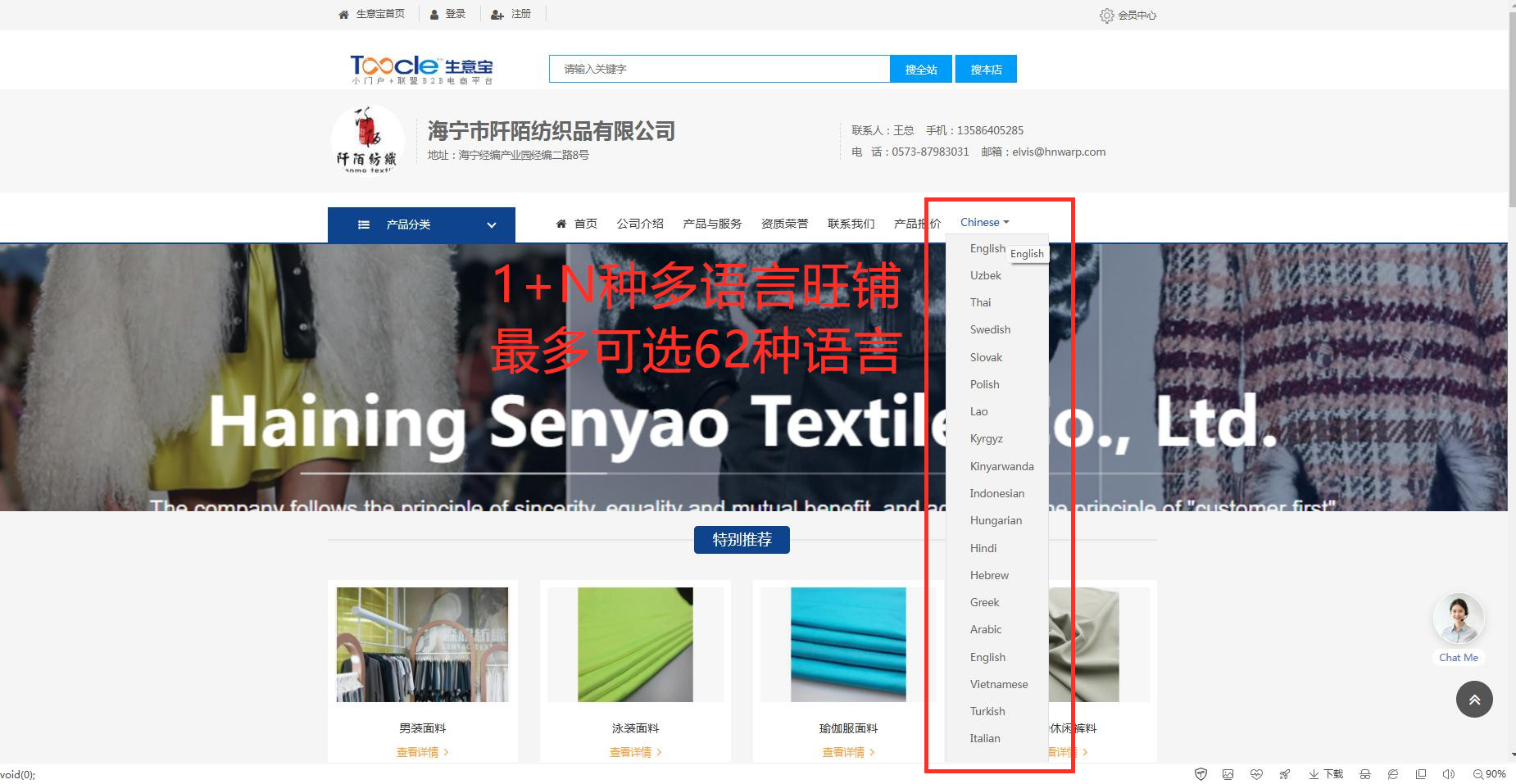Open 会员中心 member center gear

point(1128,16)
